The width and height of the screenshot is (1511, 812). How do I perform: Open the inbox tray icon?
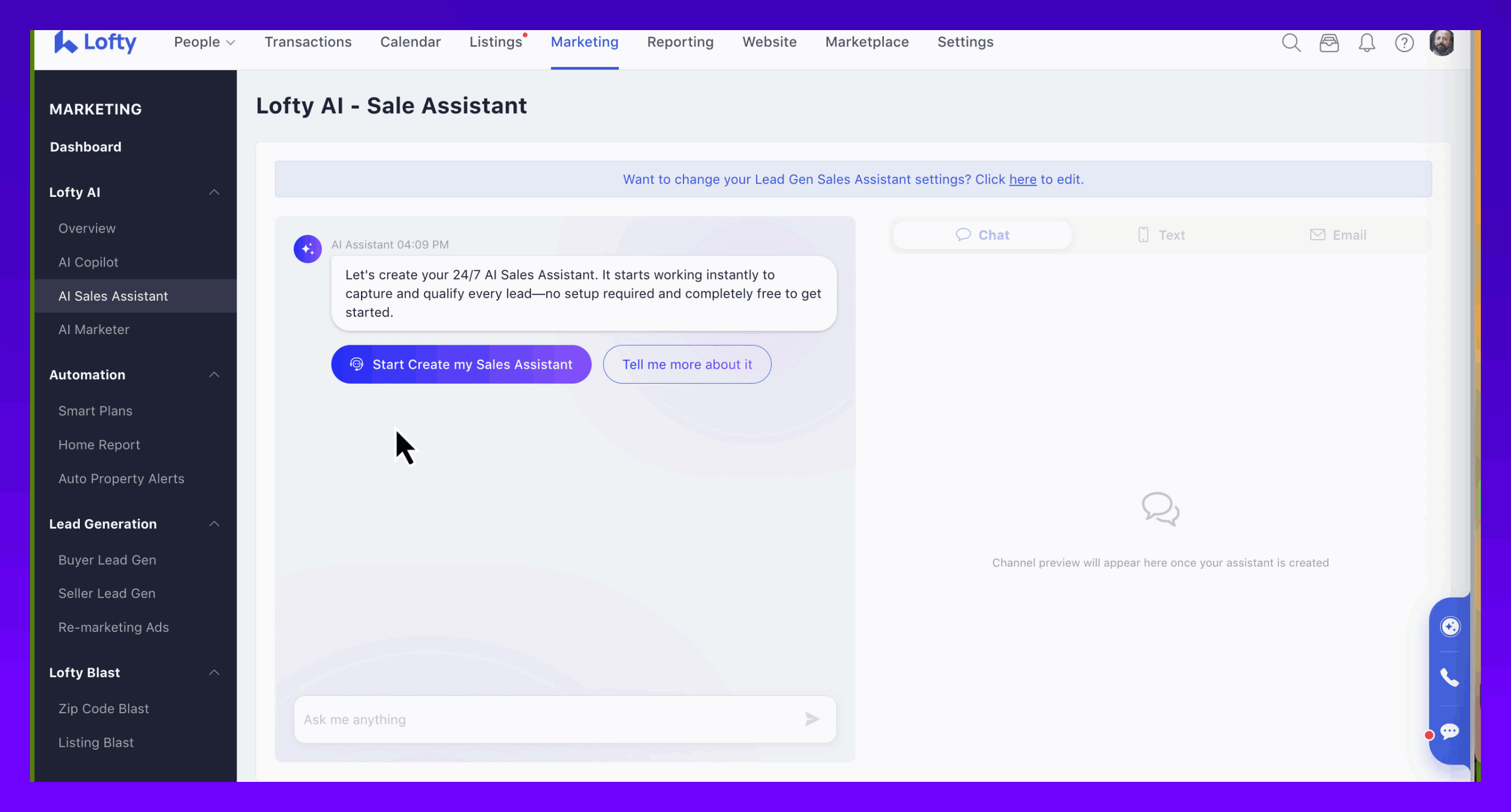click(x=1329, y=43)
